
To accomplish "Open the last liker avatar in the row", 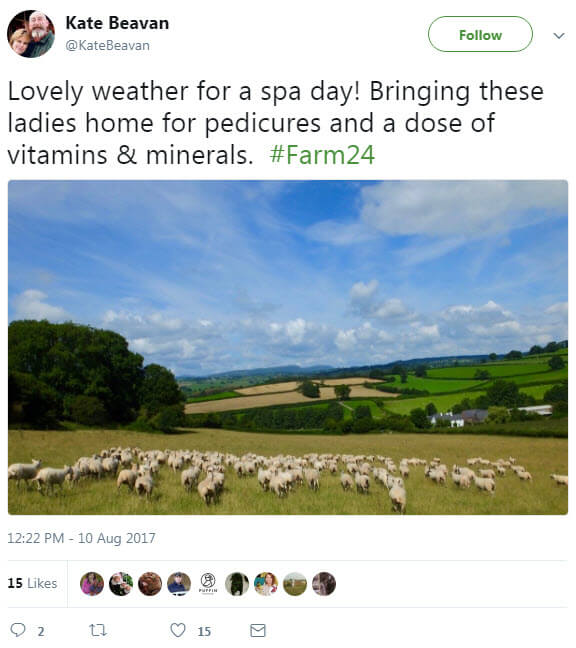I will click(324, 584).
